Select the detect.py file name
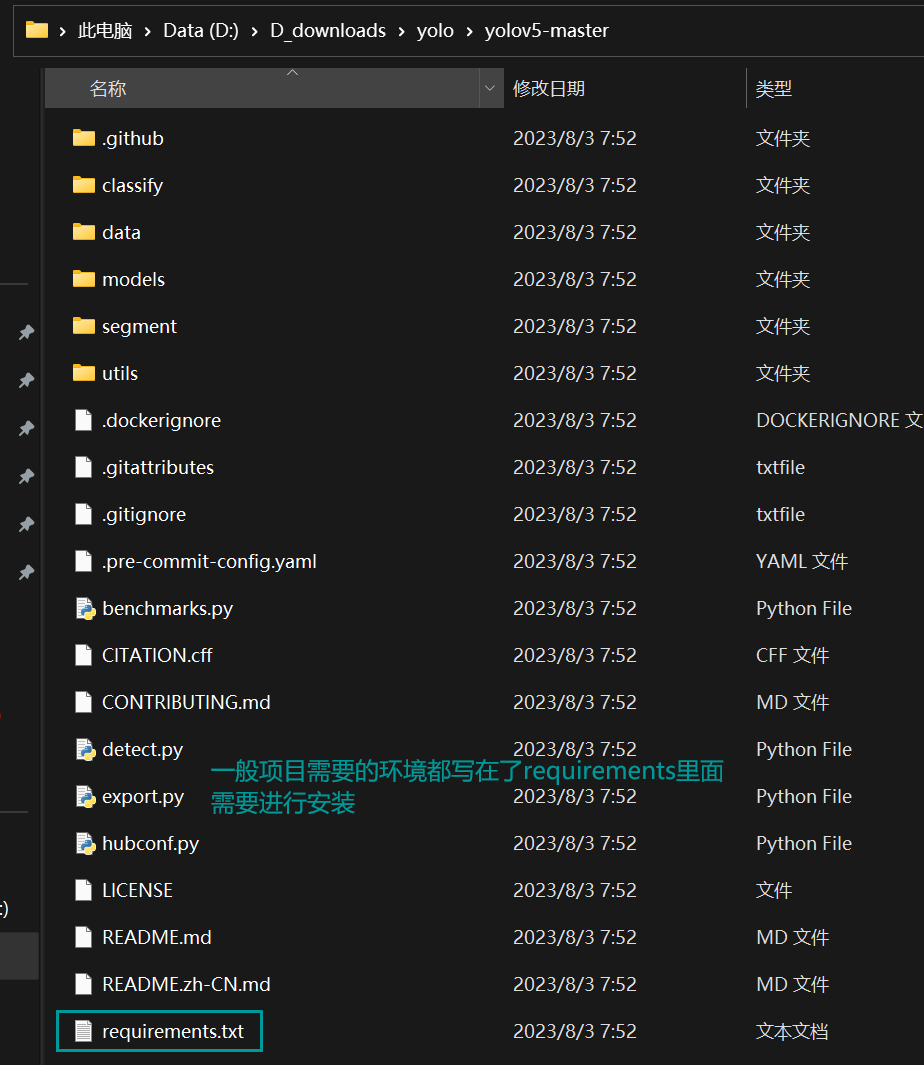Screen dimensions: 924x1065 click(x=143, y=750)
